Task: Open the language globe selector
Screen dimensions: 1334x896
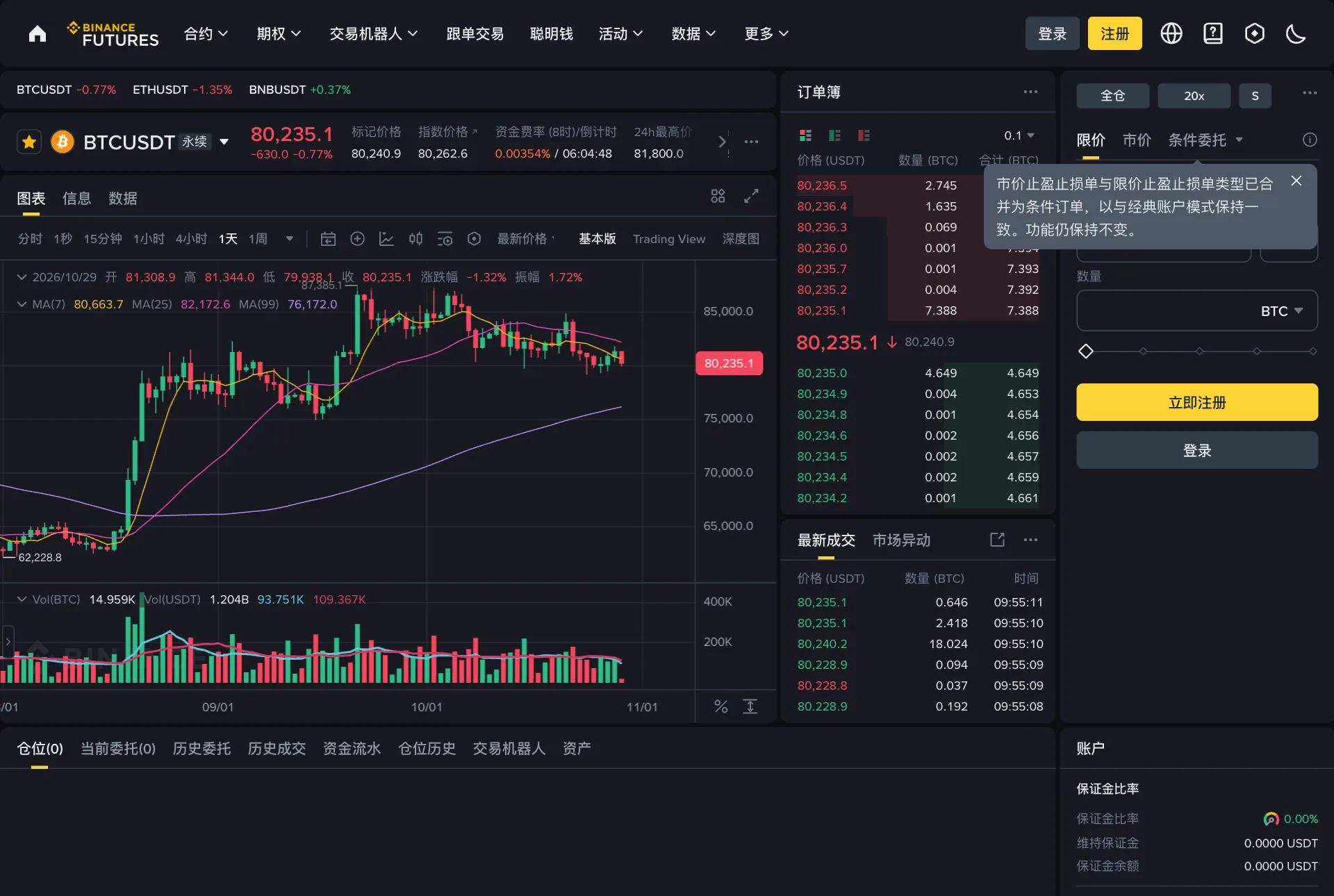Action: point(1171,33)
